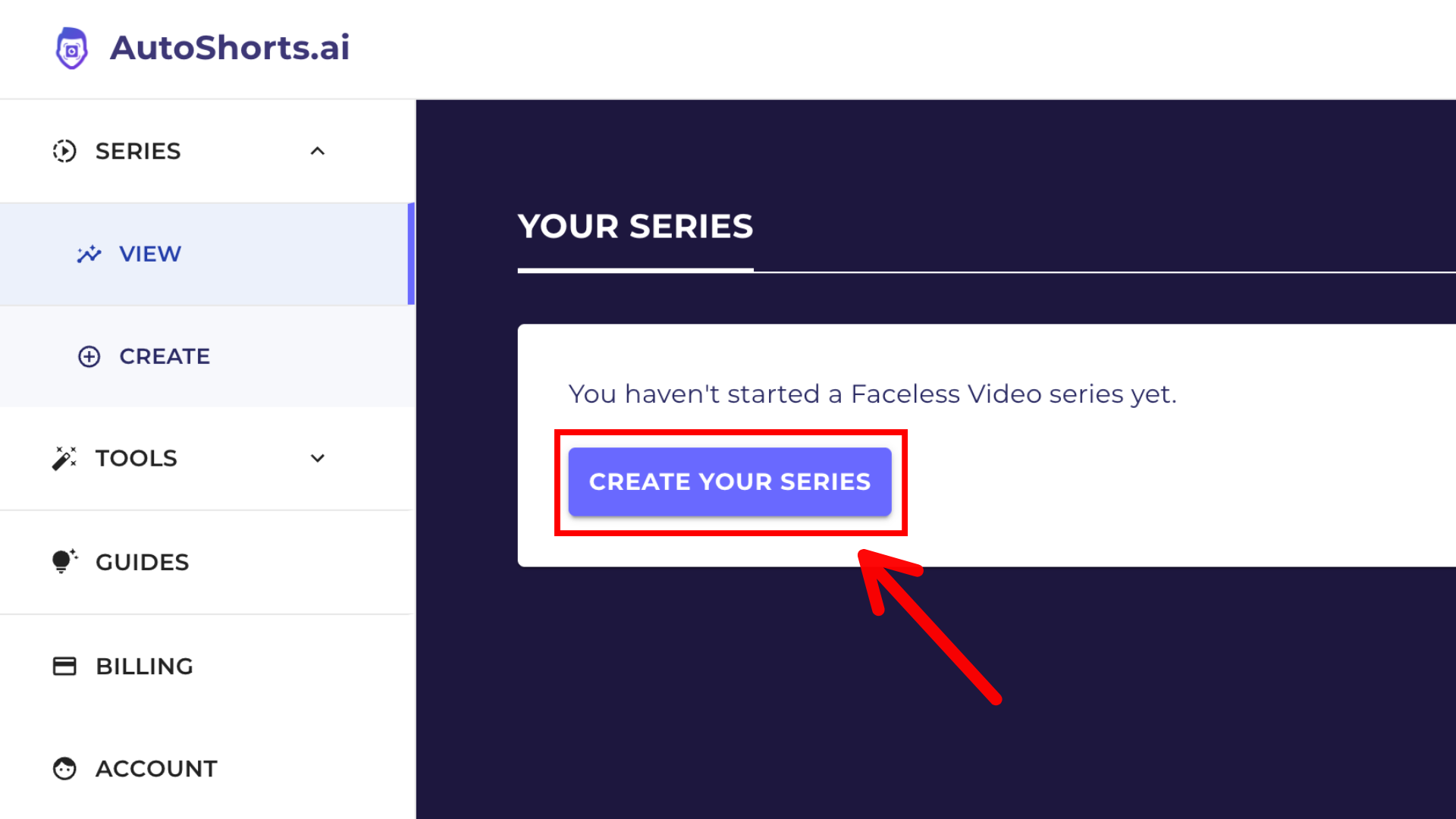Go to the BILLING text label
Screen dimensions: 1456x819
144,666
